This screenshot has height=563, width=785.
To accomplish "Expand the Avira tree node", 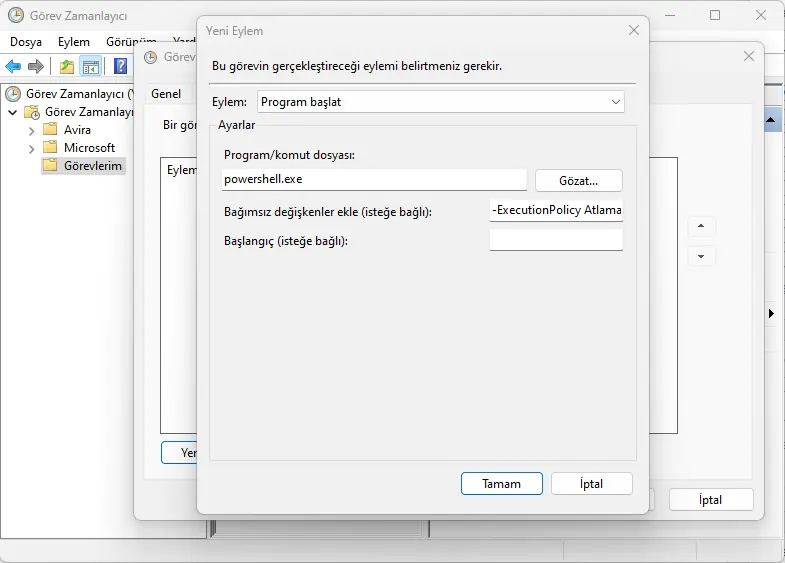I will pyautogui.click(x=31, y=130).
